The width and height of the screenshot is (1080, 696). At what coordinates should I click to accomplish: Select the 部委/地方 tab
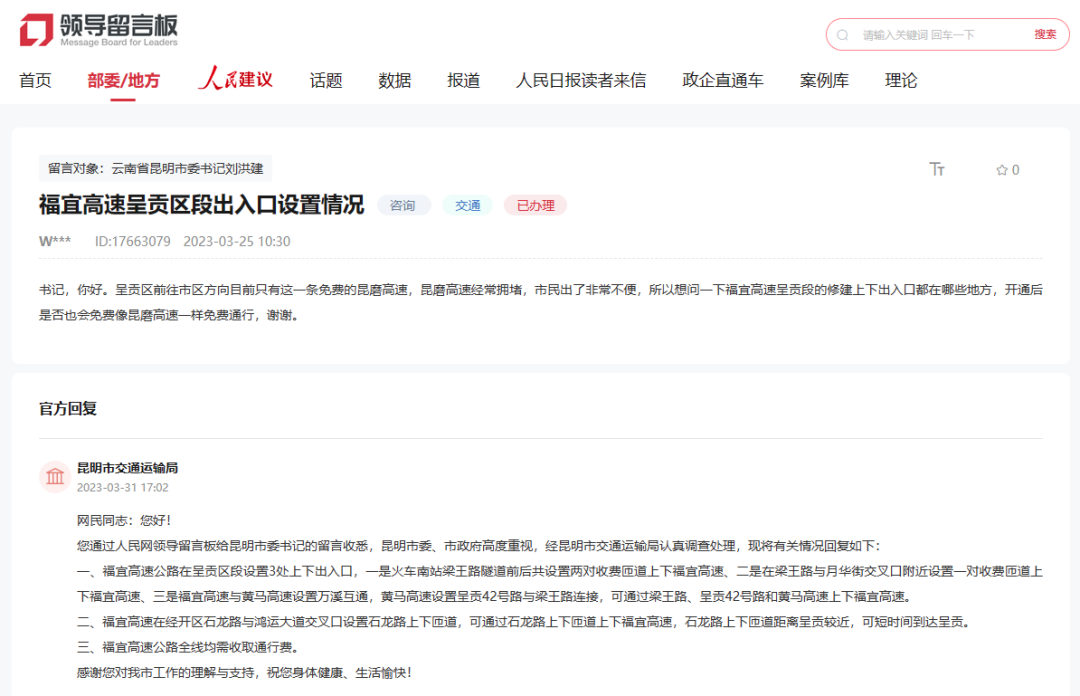[125, 80]
